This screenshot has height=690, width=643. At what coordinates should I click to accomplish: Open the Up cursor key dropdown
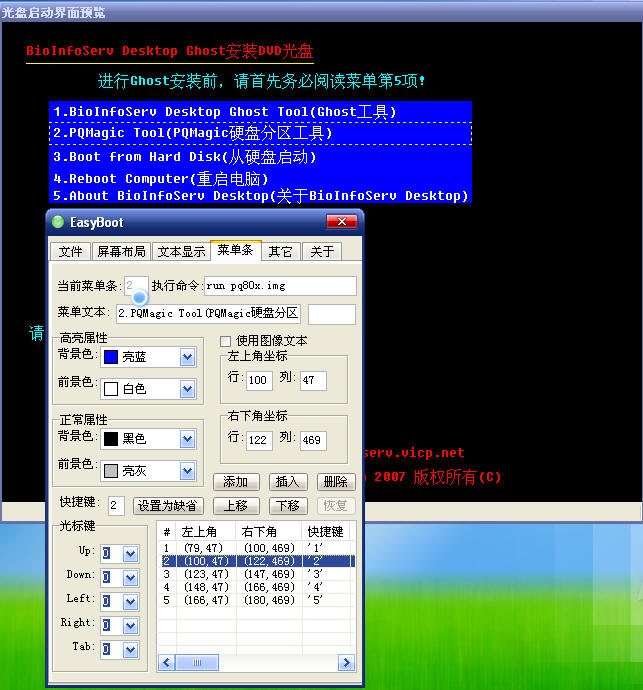click(x=130, y=554)
